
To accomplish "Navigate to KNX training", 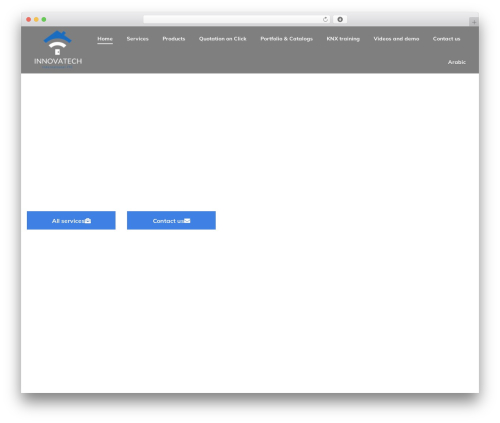I will [343, 39].
